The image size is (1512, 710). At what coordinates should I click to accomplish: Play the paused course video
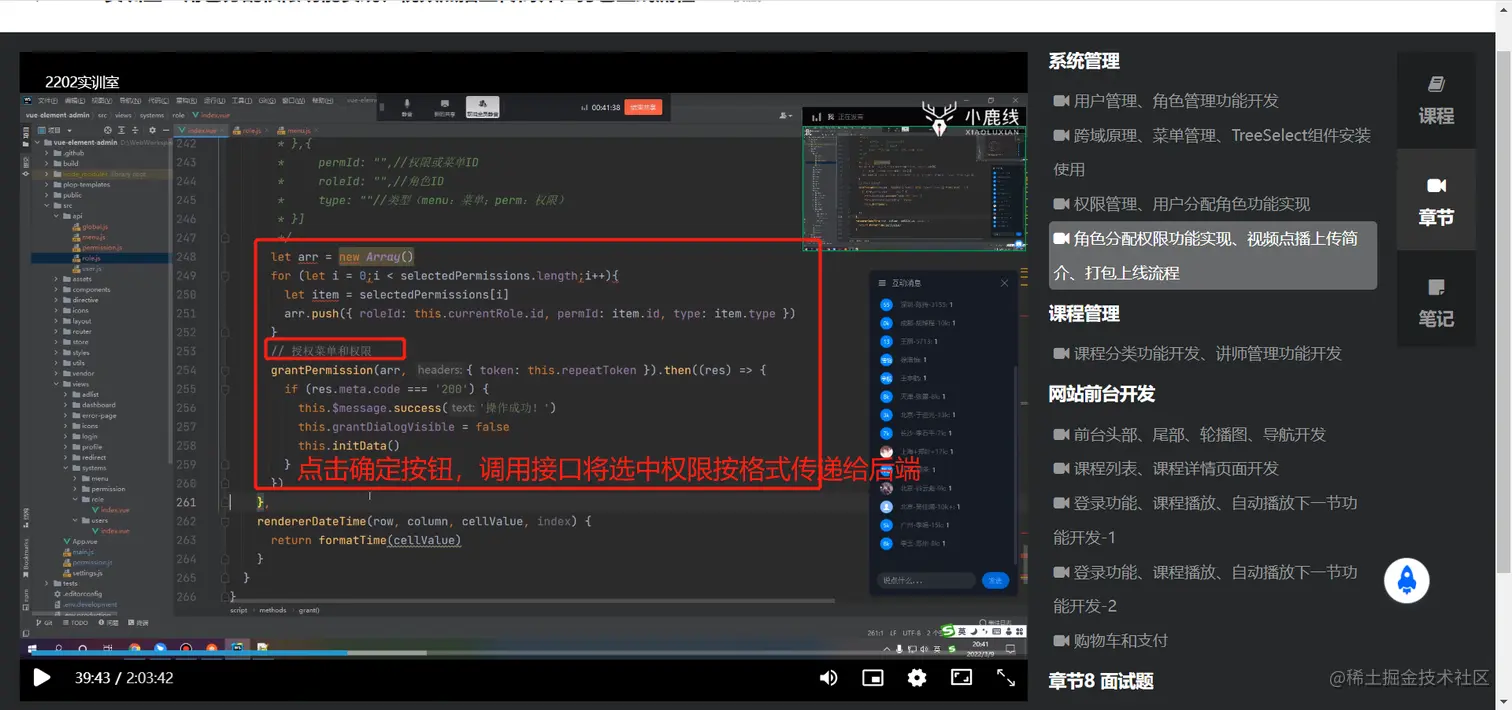pyautogui.click(x=41, y=678)
